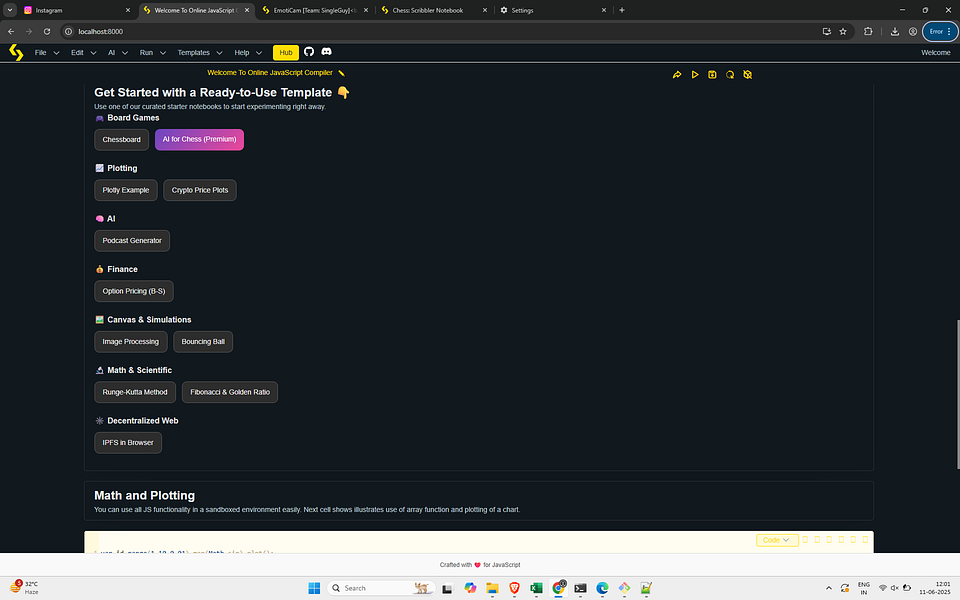This screenshot has height=600, width=960.
Task: Open the Edit menu
Action: 83,53
